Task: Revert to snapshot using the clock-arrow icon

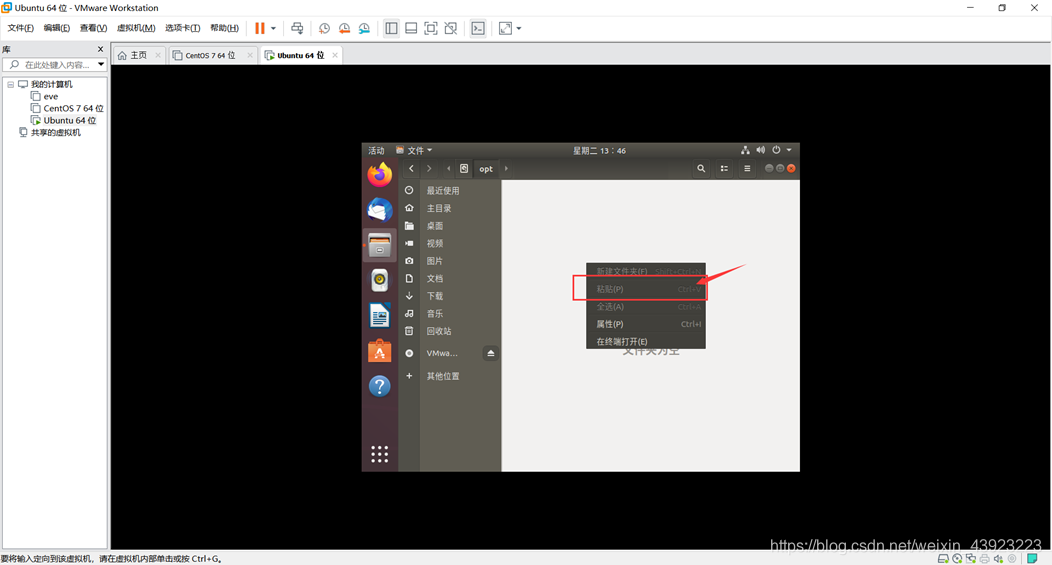Action: point(344,28)
